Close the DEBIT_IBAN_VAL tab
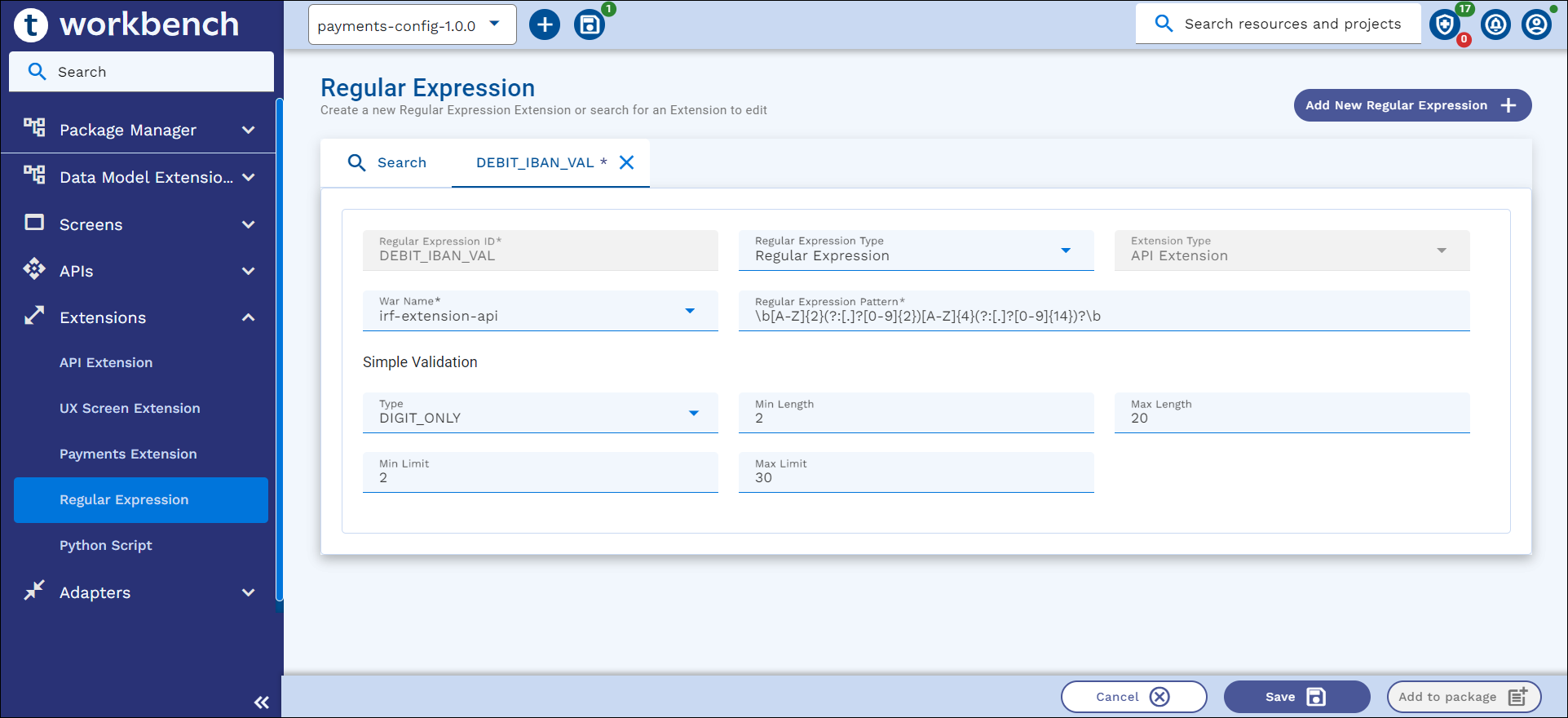The height and width of the screenshot is (718, 1568). tap(626, 162)
